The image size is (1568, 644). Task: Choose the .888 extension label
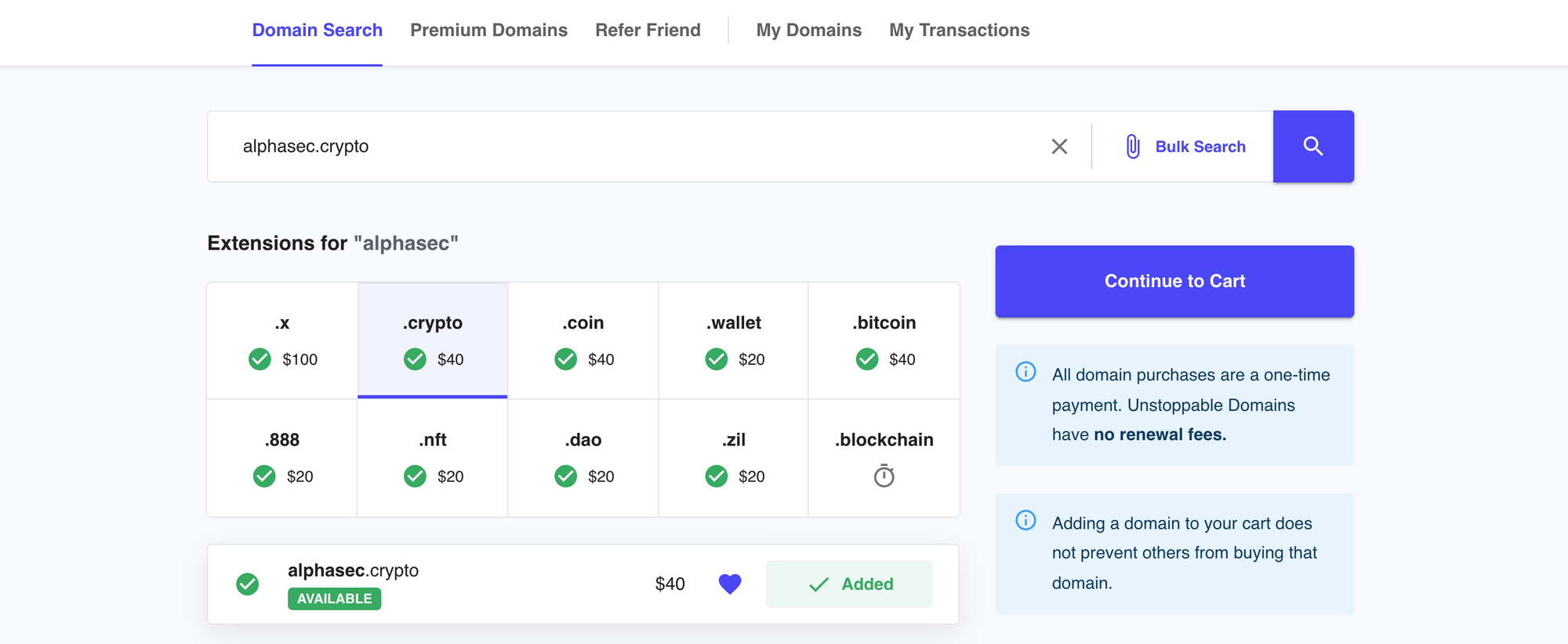pyautogui.click(x=282, y=439)
